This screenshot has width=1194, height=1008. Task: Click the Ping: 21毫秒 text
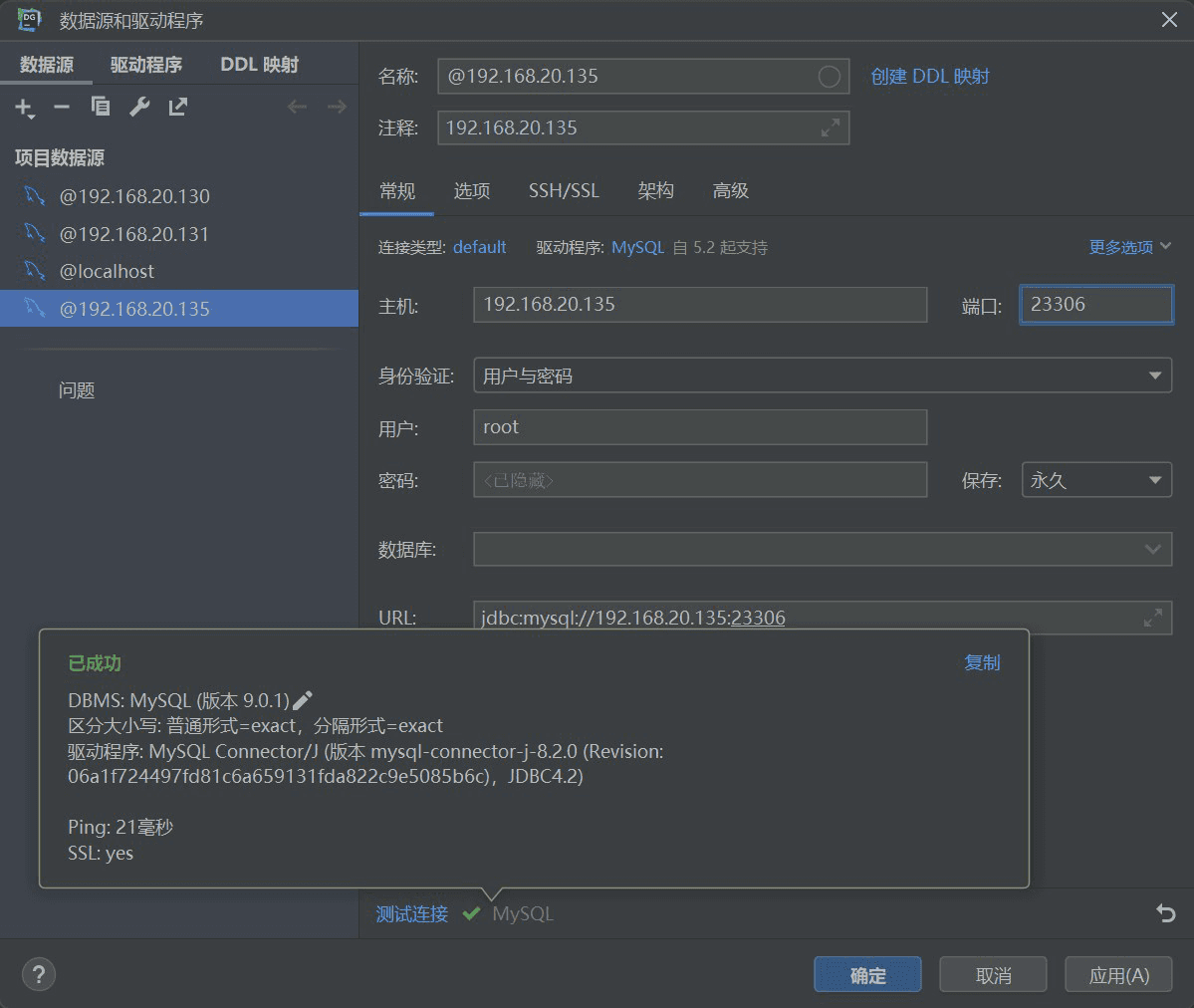pyautogui.click(x=120, y=827)
